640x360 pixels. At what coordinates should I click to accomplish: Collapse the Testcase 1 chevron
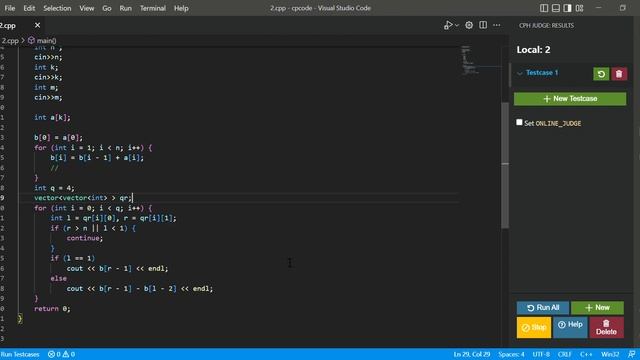click(x=520, y=73)
